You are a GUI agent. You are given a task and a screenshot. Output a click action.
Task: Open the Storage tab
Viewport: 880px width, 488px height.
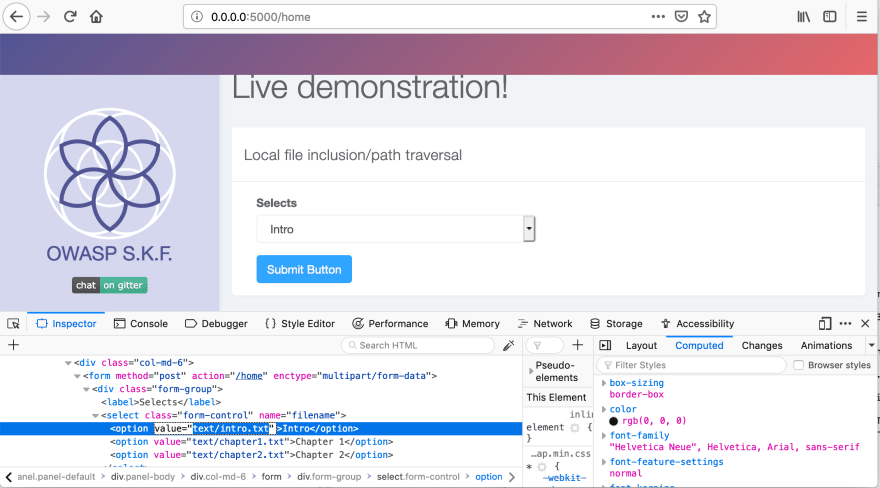[616, 324]
